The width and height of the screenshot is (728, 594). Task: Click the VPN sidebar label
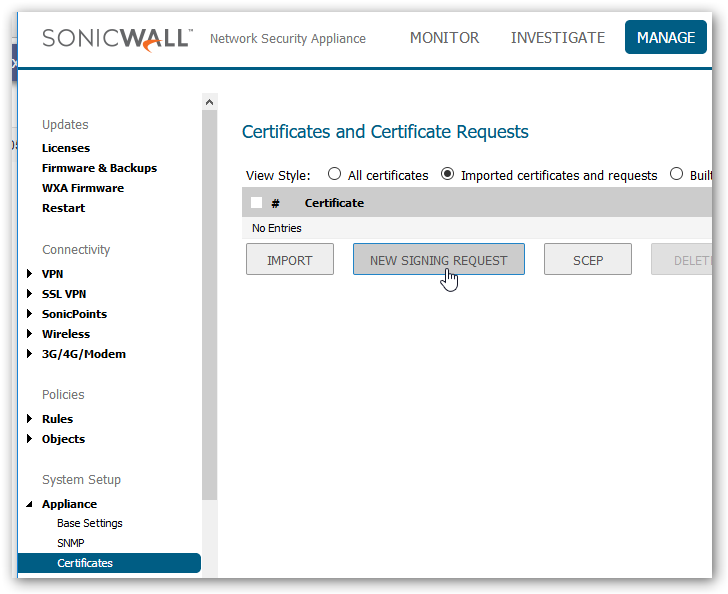(x=52, y=274)
